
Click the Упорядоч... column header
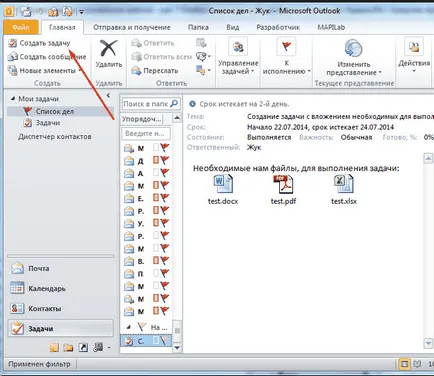coord(142,119)
